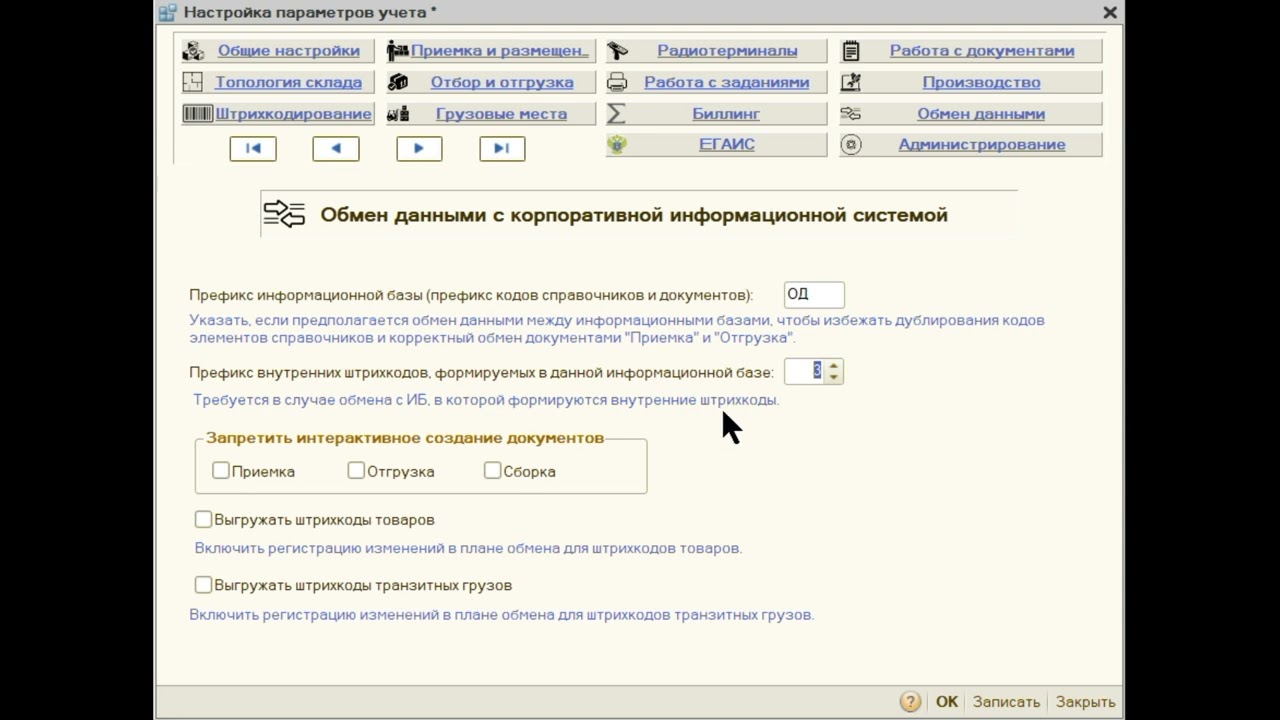Open Топология склада section
Screen dimensions: 1280x720
288,82
